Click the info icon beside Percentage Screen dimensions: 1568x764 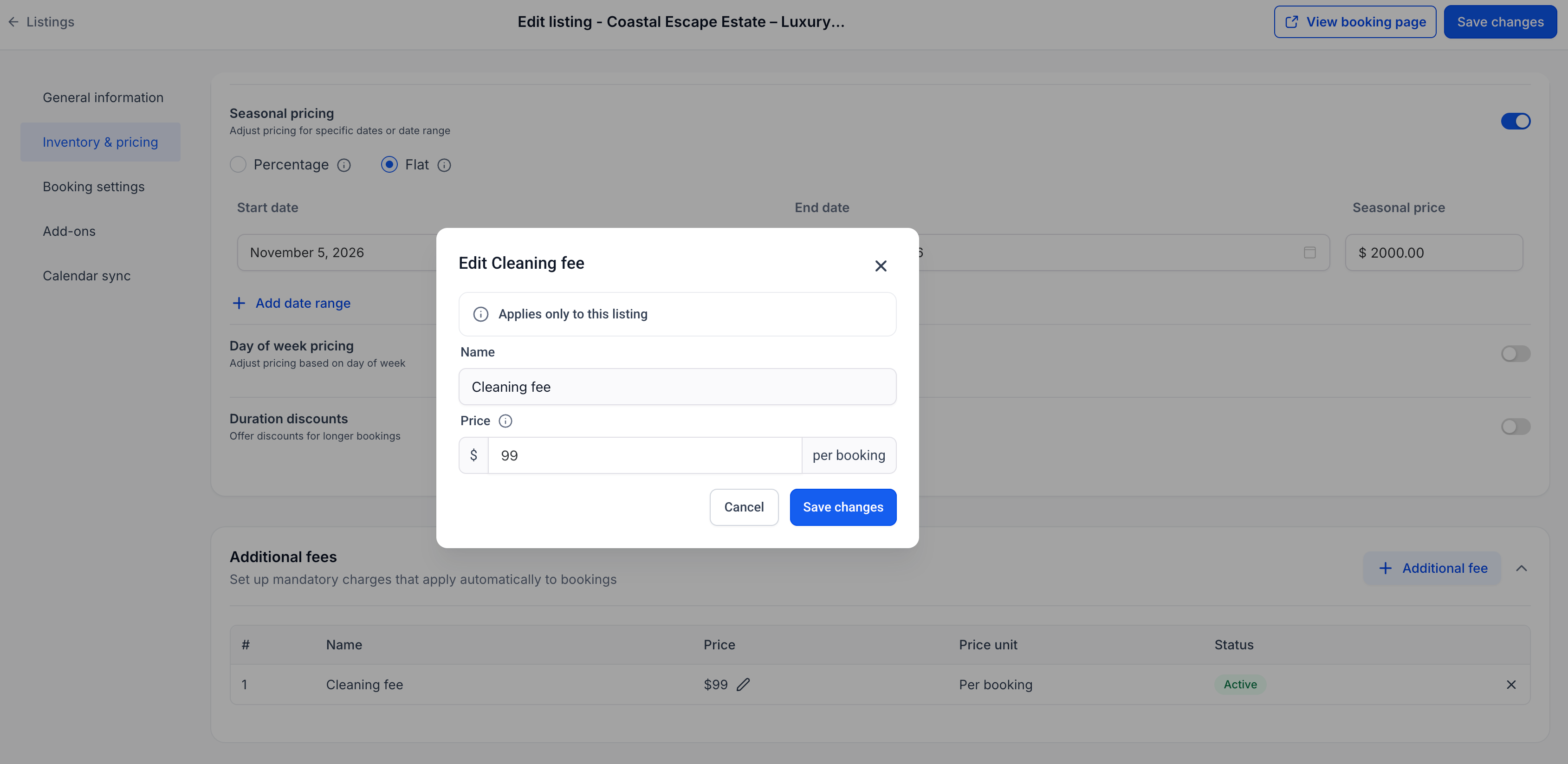[344, 165]
